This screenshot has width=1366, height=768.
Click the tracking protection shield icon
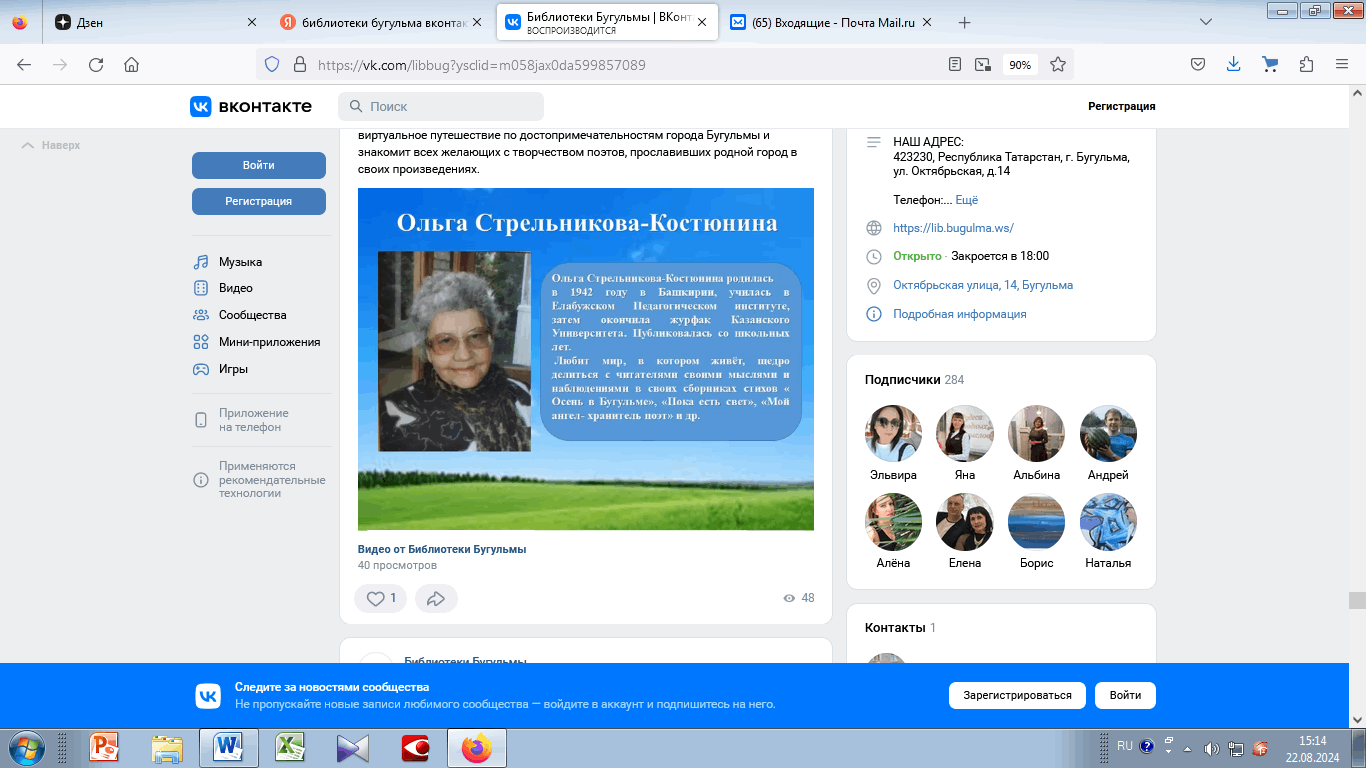coord(271,64)
